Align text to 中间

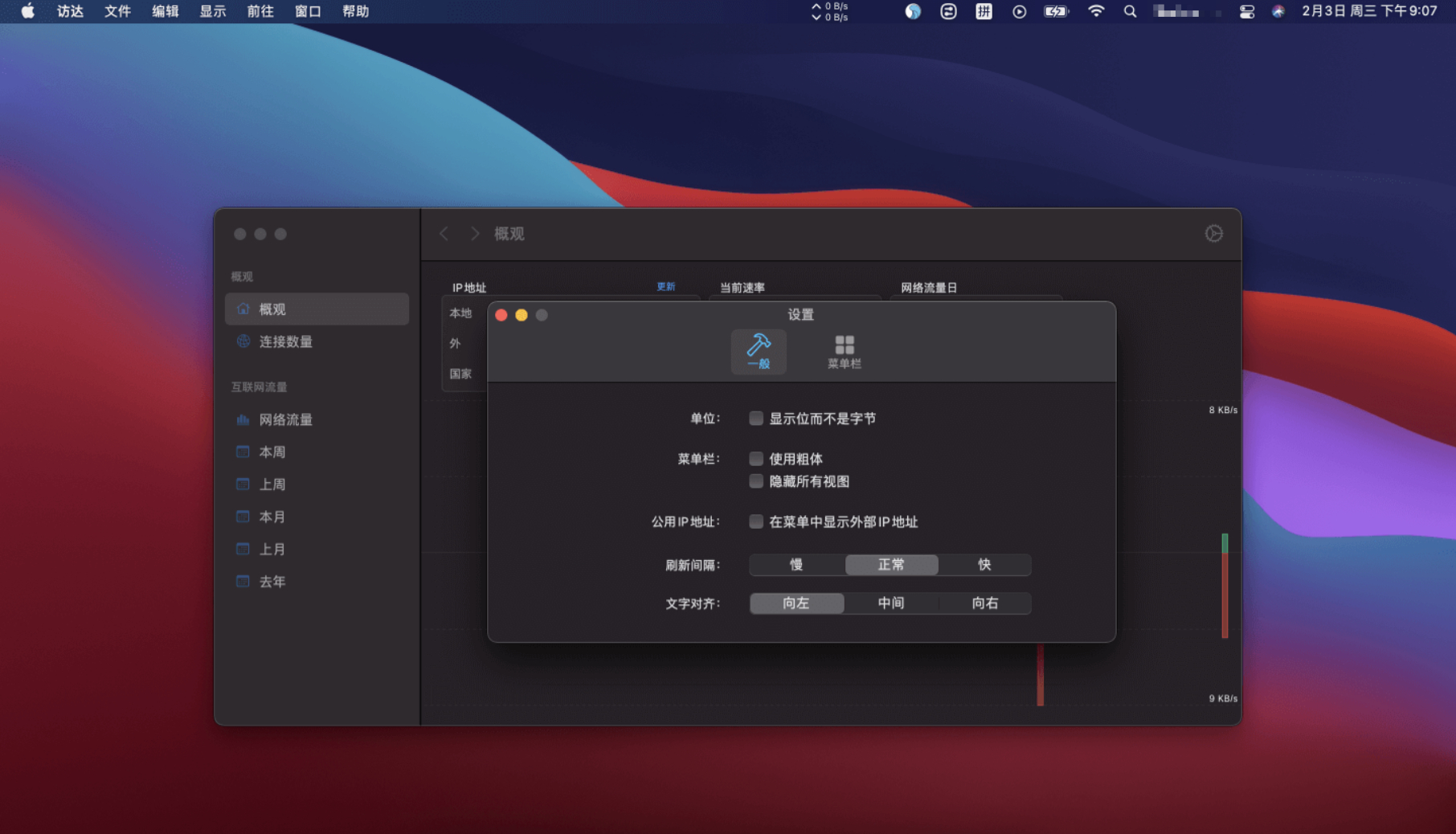890,603
